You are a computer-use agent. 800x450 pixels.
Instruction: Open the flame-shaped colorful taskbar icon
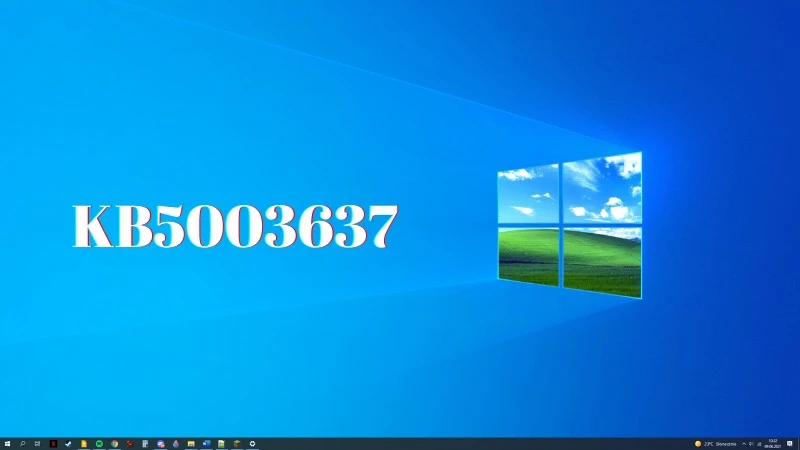(176, 444)
